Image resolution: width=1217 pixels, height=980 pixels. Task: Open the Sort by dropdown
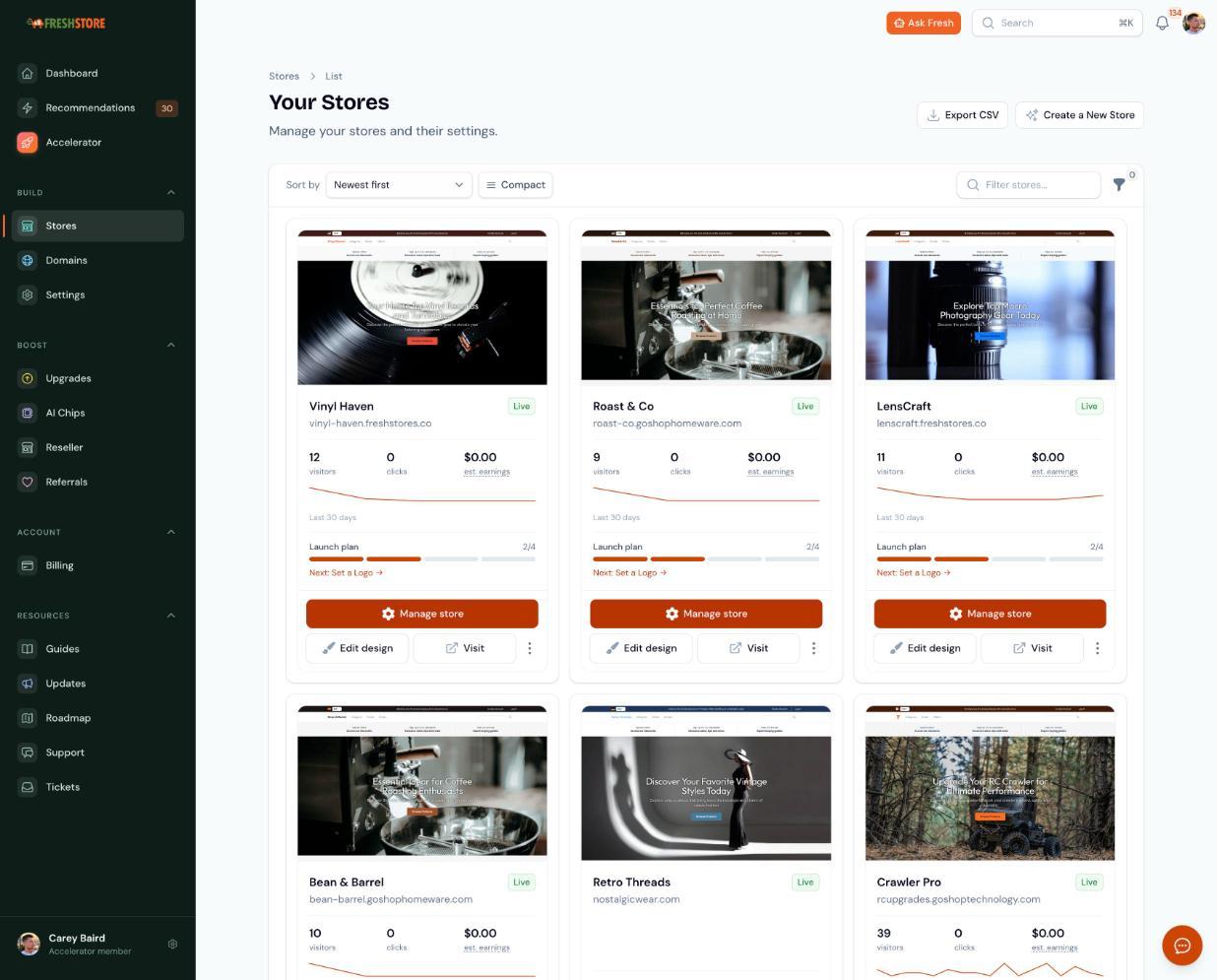click(398, 184)
